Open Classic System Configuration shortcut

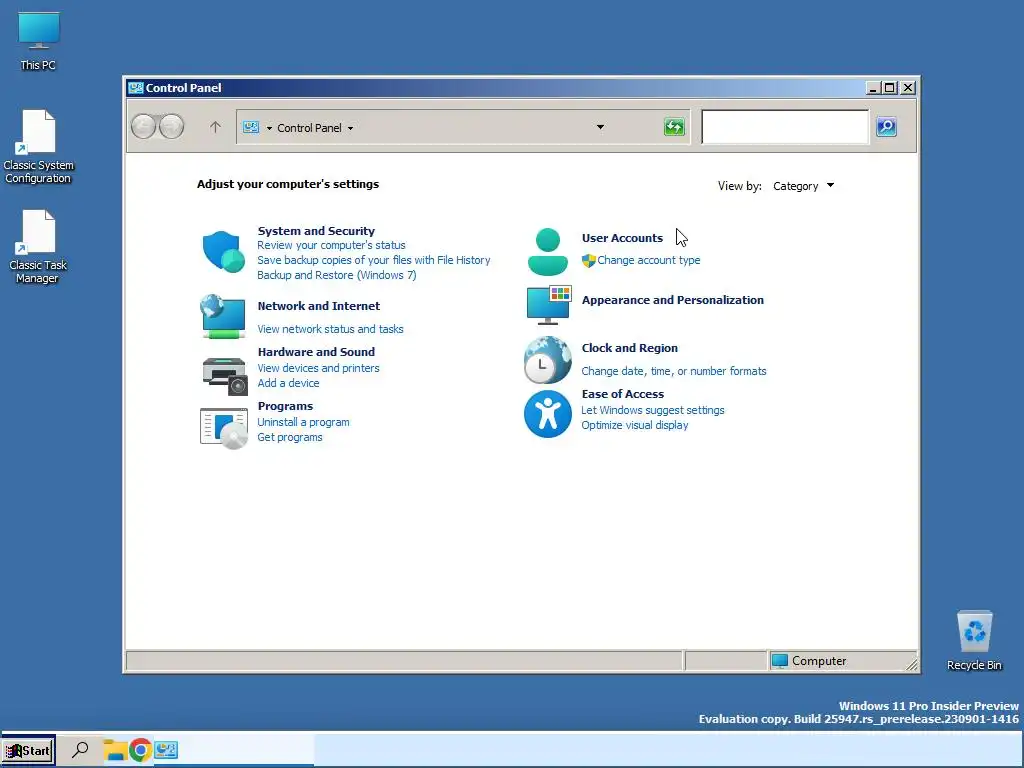pos(38,147)
